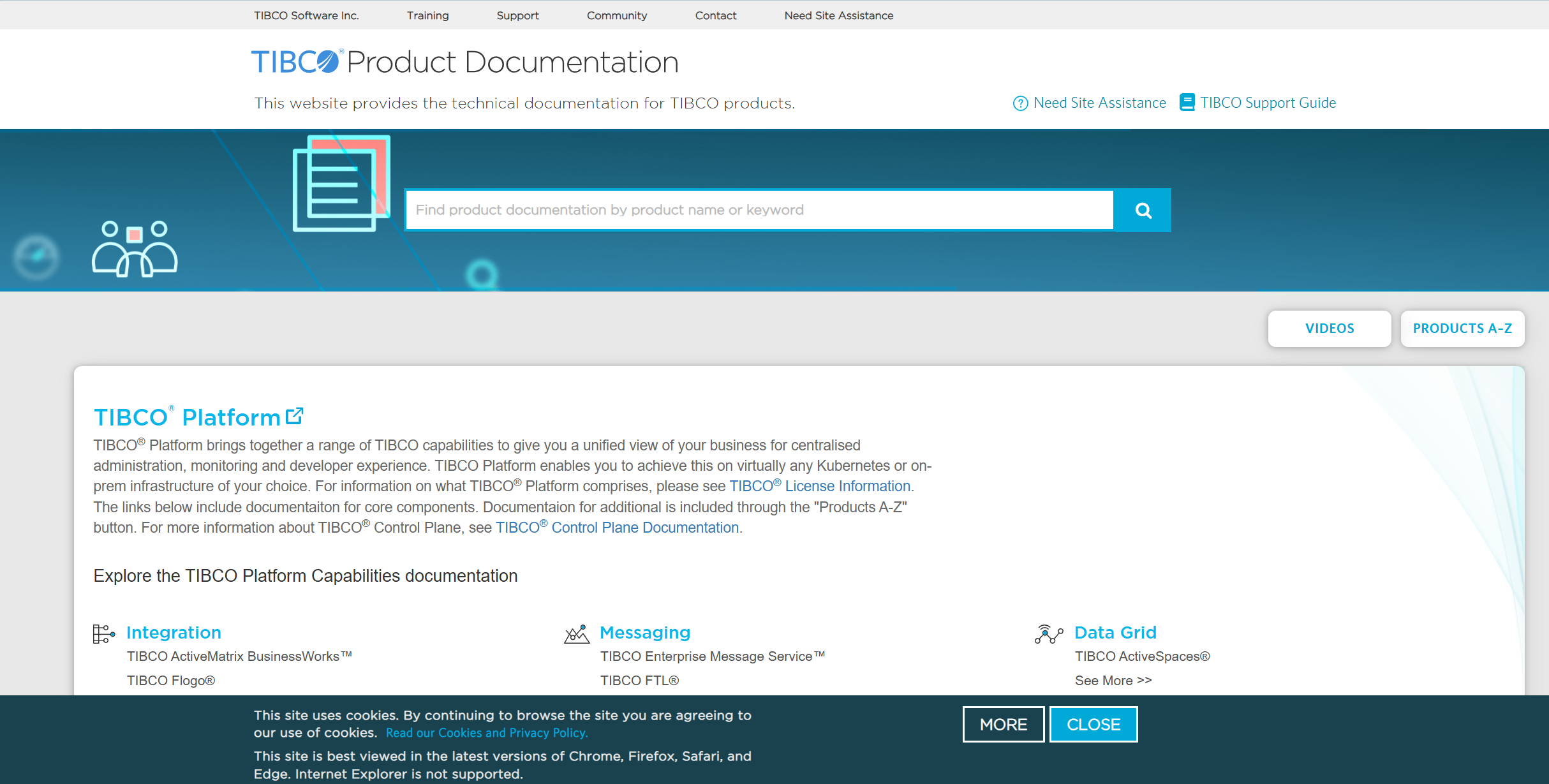The height and width of the screenshot is (784, 1549).
Task: Open the Contact menu item
Action: click(x=715, y=15)
